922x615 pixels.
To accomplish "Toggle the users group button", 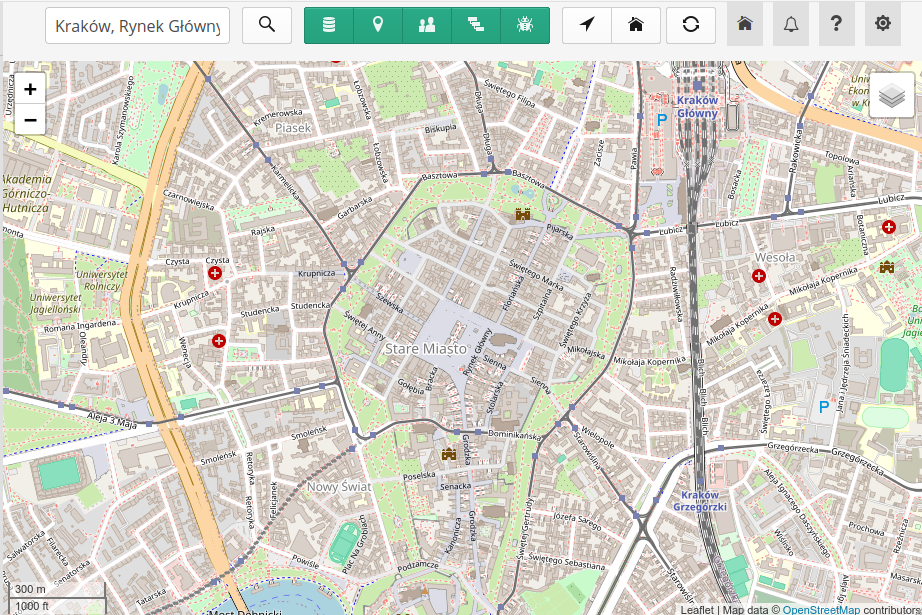I will coord(427,25).
